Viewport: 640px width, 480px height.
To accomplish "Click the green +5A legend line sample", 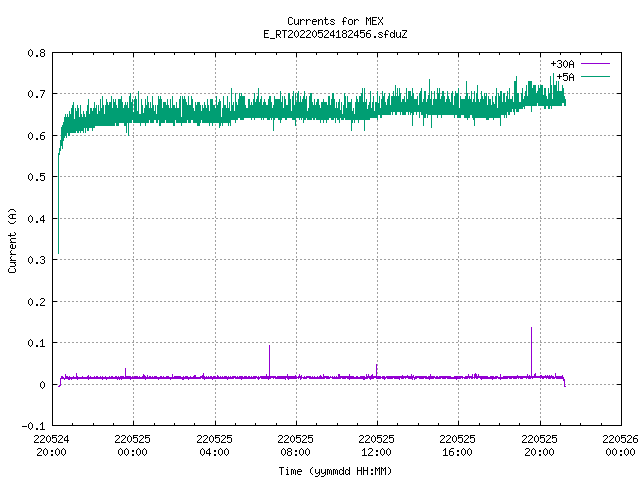I will (x=595, y=76).
